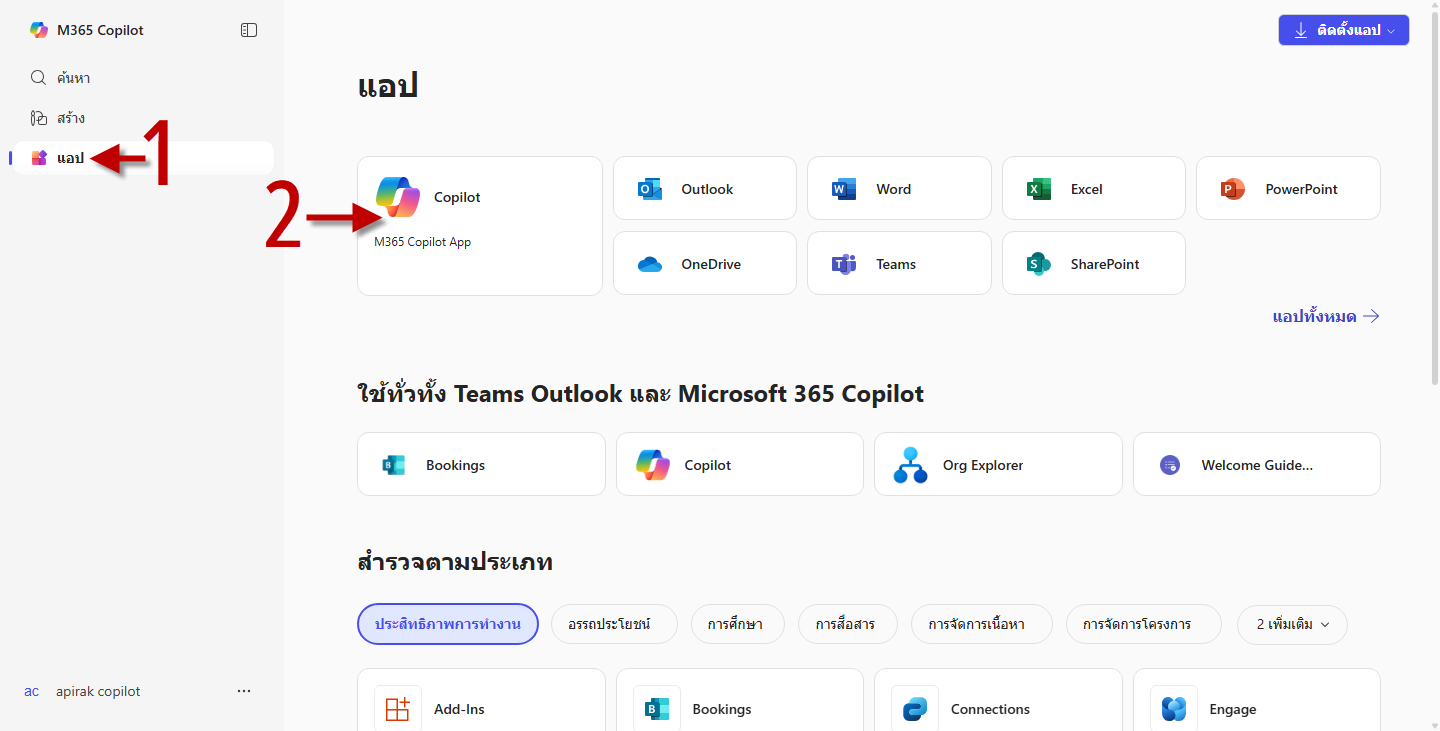This screenshot has height=731, width=1440.
Task: Click the Org Explorer card label
Action: pyautogui.click(x=983, y=465)
